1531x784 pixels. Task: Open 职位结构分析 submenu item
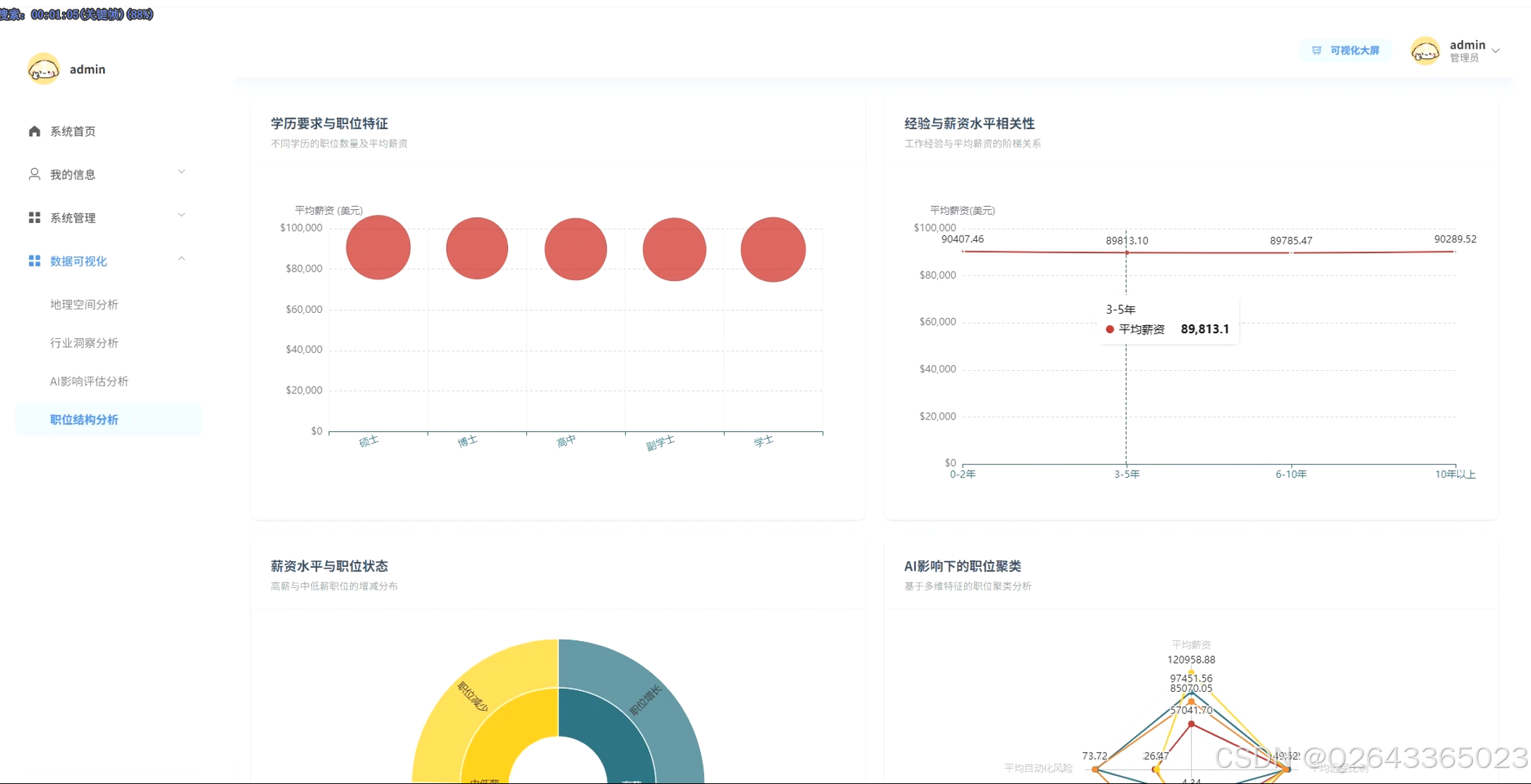click(x=108, y=420)
